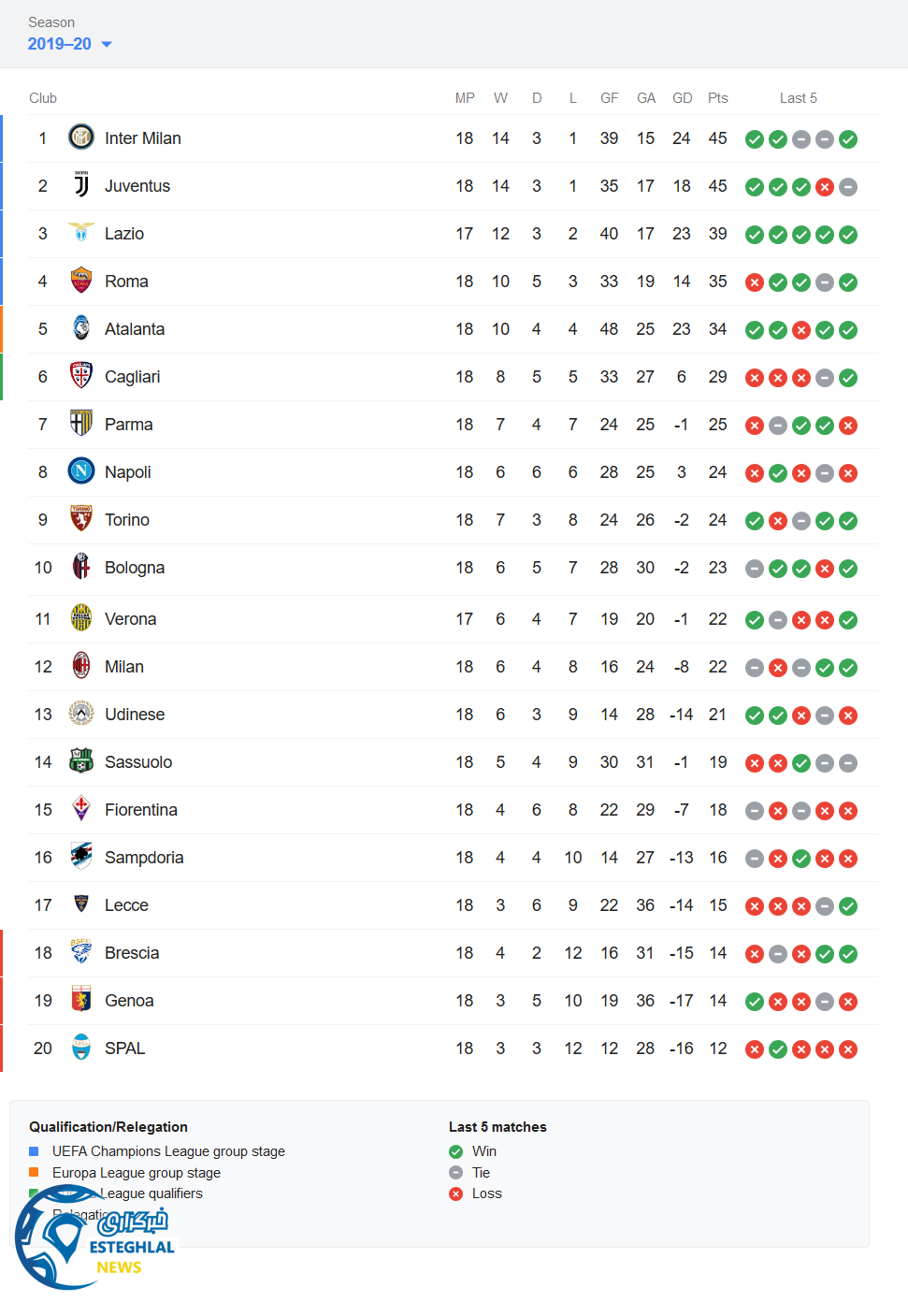The image size is (908, 1316).
Task: Click the Genoa club crest
Action: point(81,1000)
